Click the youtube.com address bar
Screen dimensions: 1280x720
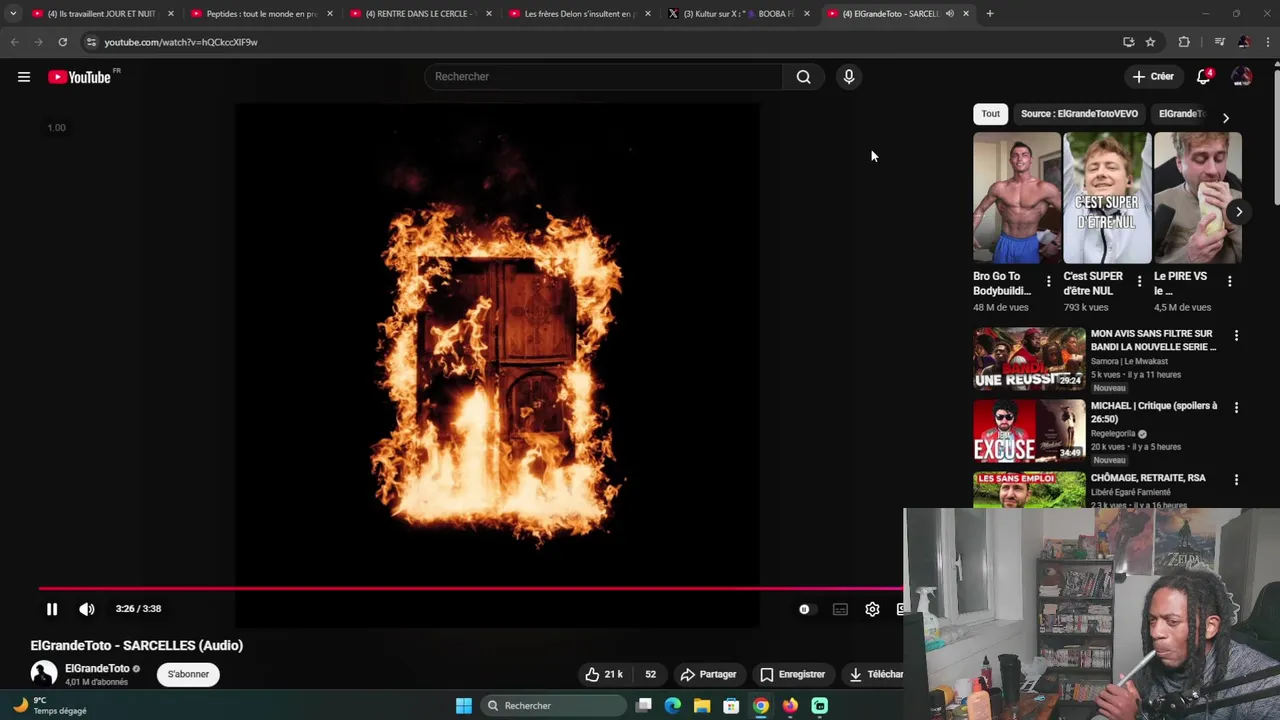[x=600, y=42]
